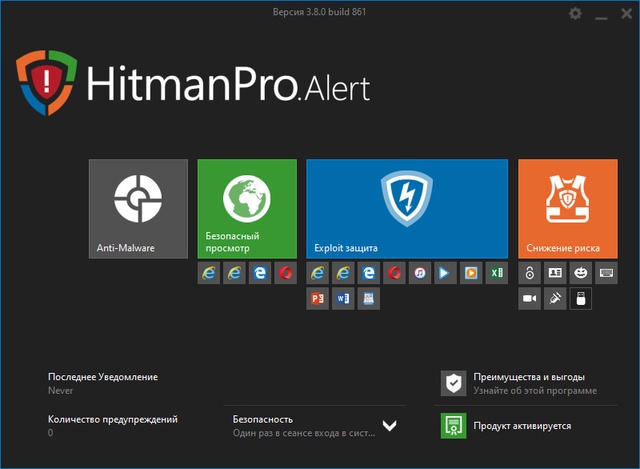Select the Excel icon under Exploit защита
This screenshot has width=640, height=469.
[x=497, y=273]
